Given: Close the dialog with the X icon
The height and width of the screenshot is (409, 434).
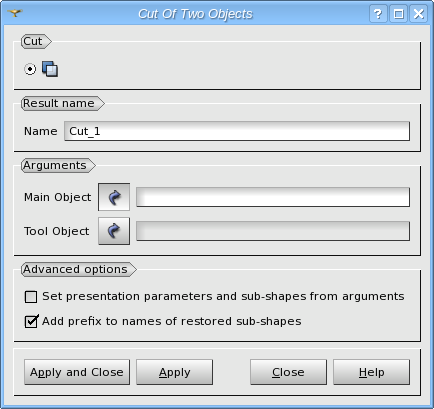Looking at the screenshot, I should click(x=419, y=14).
